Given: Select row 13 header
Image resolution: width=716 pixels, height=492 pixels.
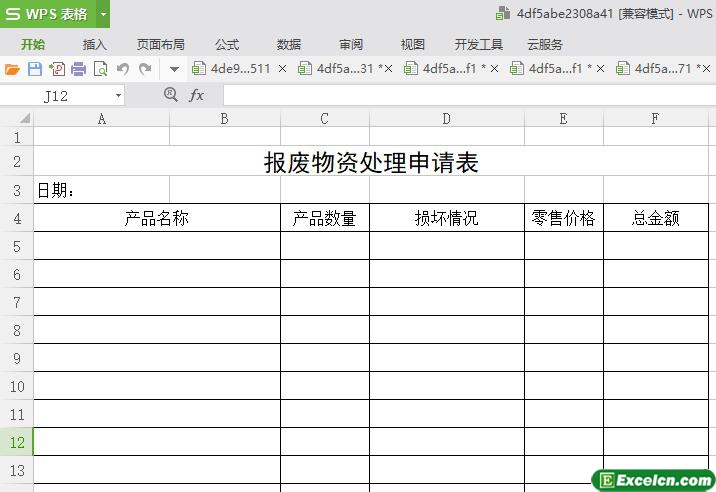Looking at the screenshot, I should [17, 470].
